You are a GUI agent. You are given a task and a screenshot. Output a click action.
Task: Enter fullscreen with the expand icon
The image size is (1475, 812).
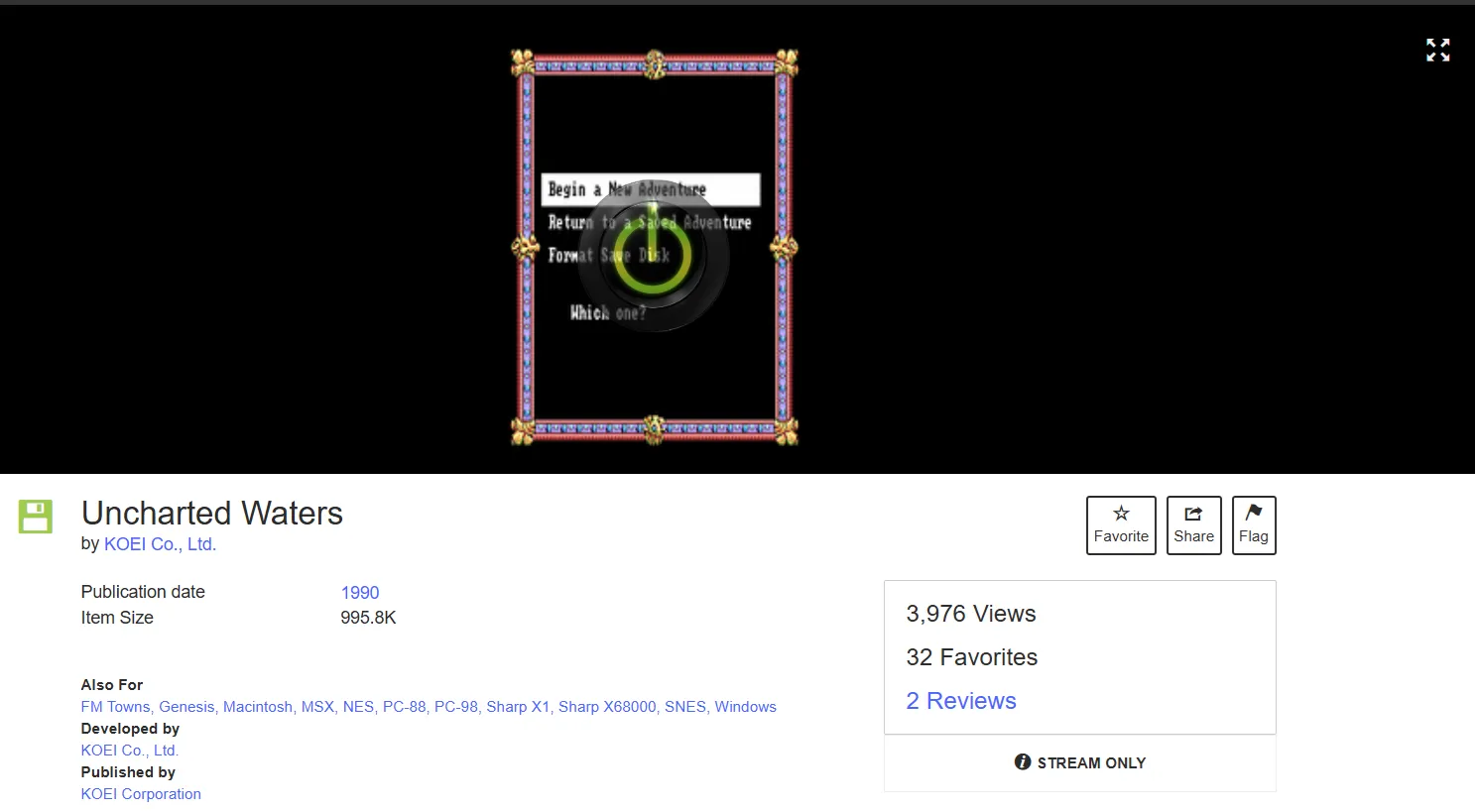point(1437,50)
